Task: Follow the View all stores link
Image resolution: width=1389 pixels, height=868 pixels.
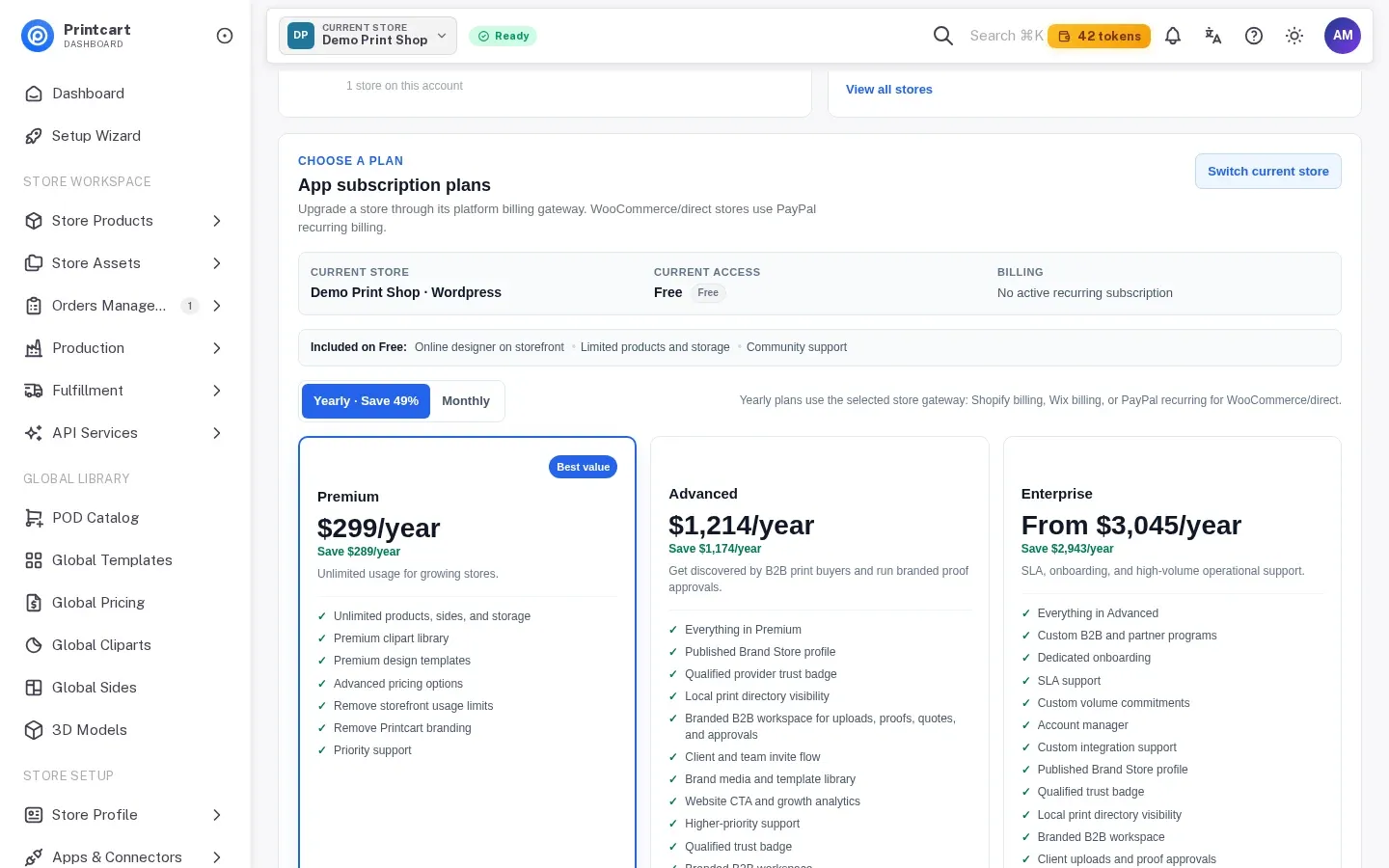Action: [x=889, y=90]
